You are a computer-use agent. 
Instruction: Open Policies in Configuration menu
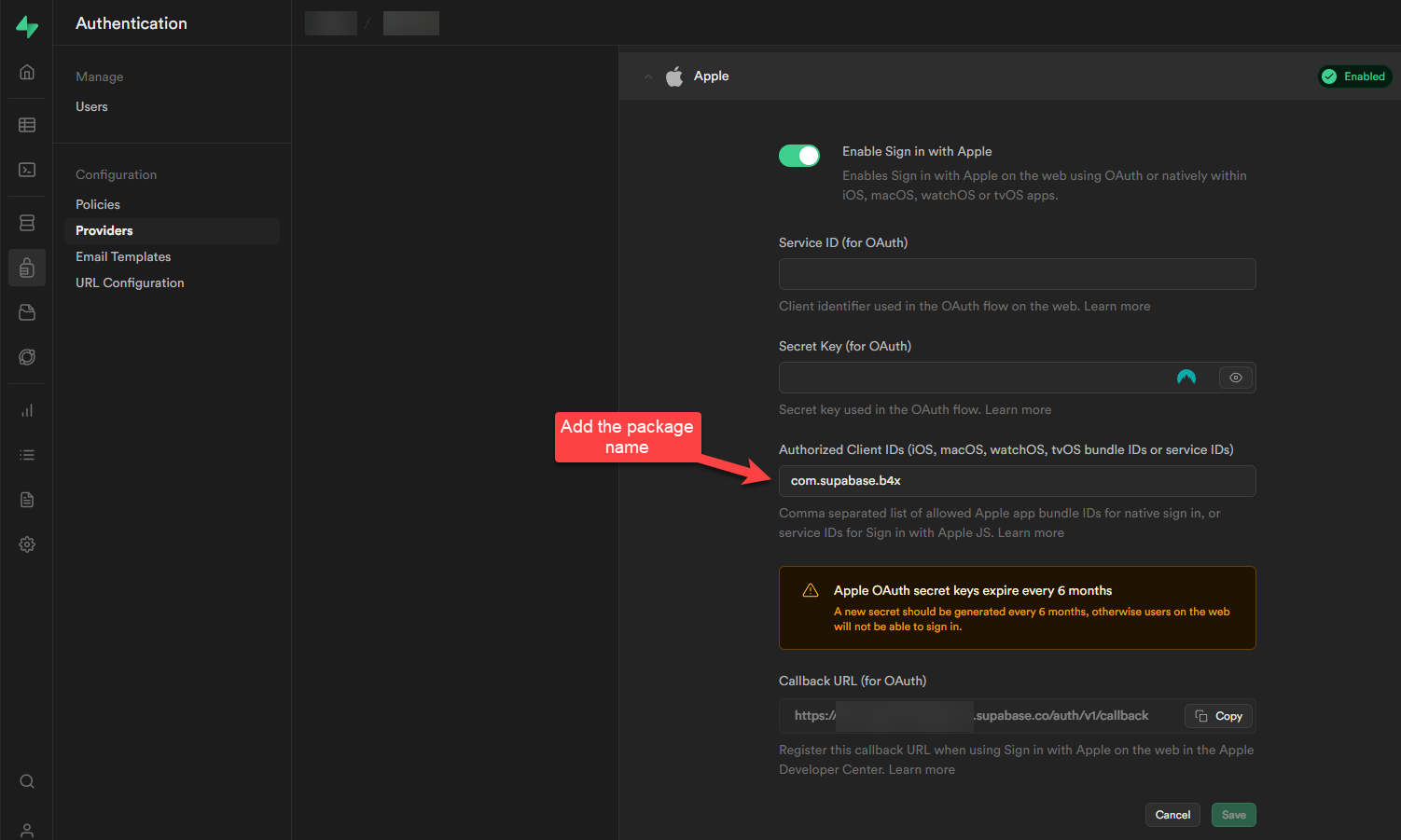tap(98, 204)
